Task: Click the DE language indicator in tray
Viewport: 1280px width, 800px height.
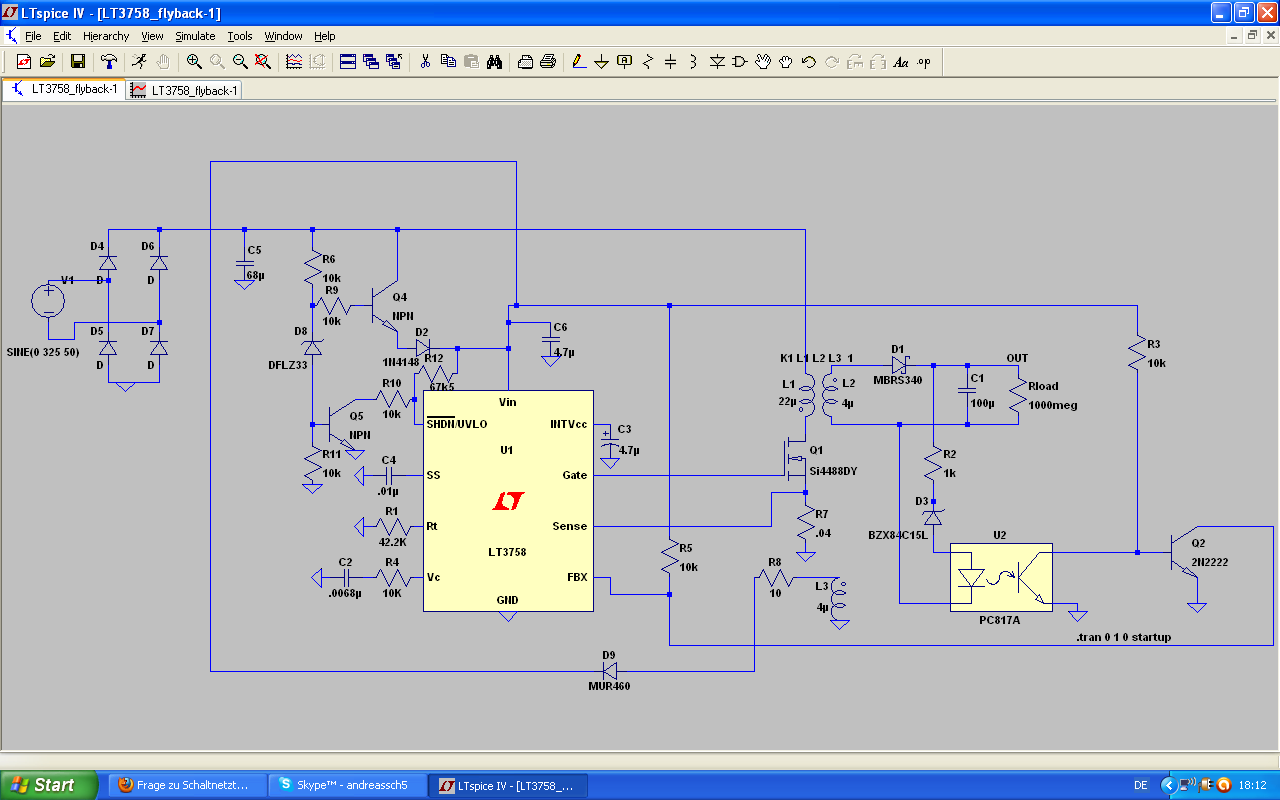Action: (x=1141, y=785)
